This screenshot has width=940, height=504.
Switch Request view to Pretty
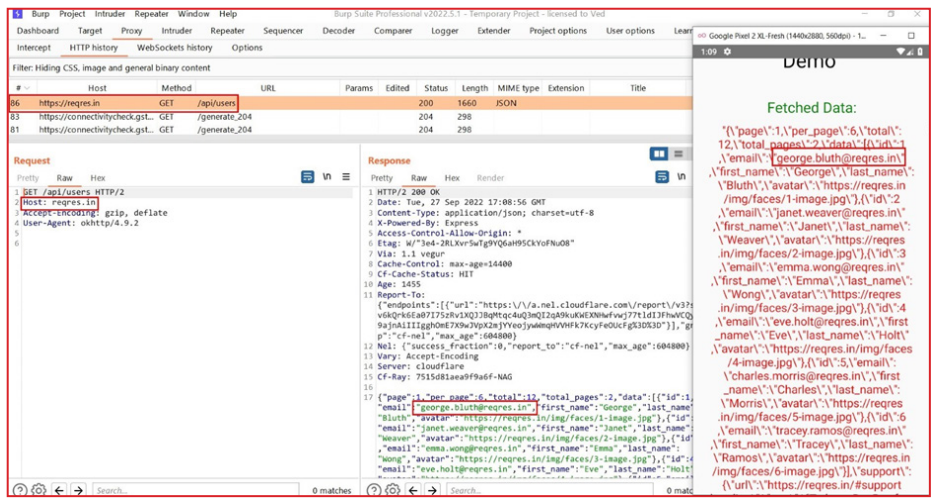pyautogui.click(x=28, y=178)
